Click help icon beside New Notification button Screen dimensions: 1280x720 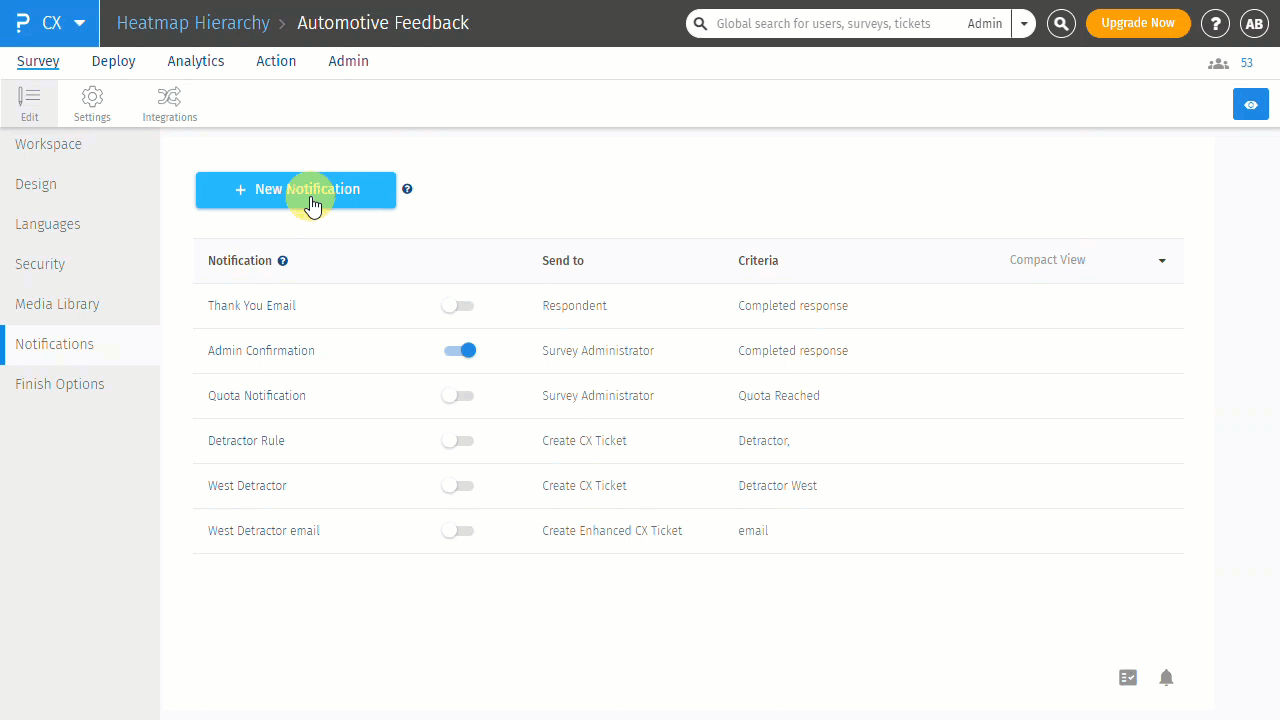(407, 189)
